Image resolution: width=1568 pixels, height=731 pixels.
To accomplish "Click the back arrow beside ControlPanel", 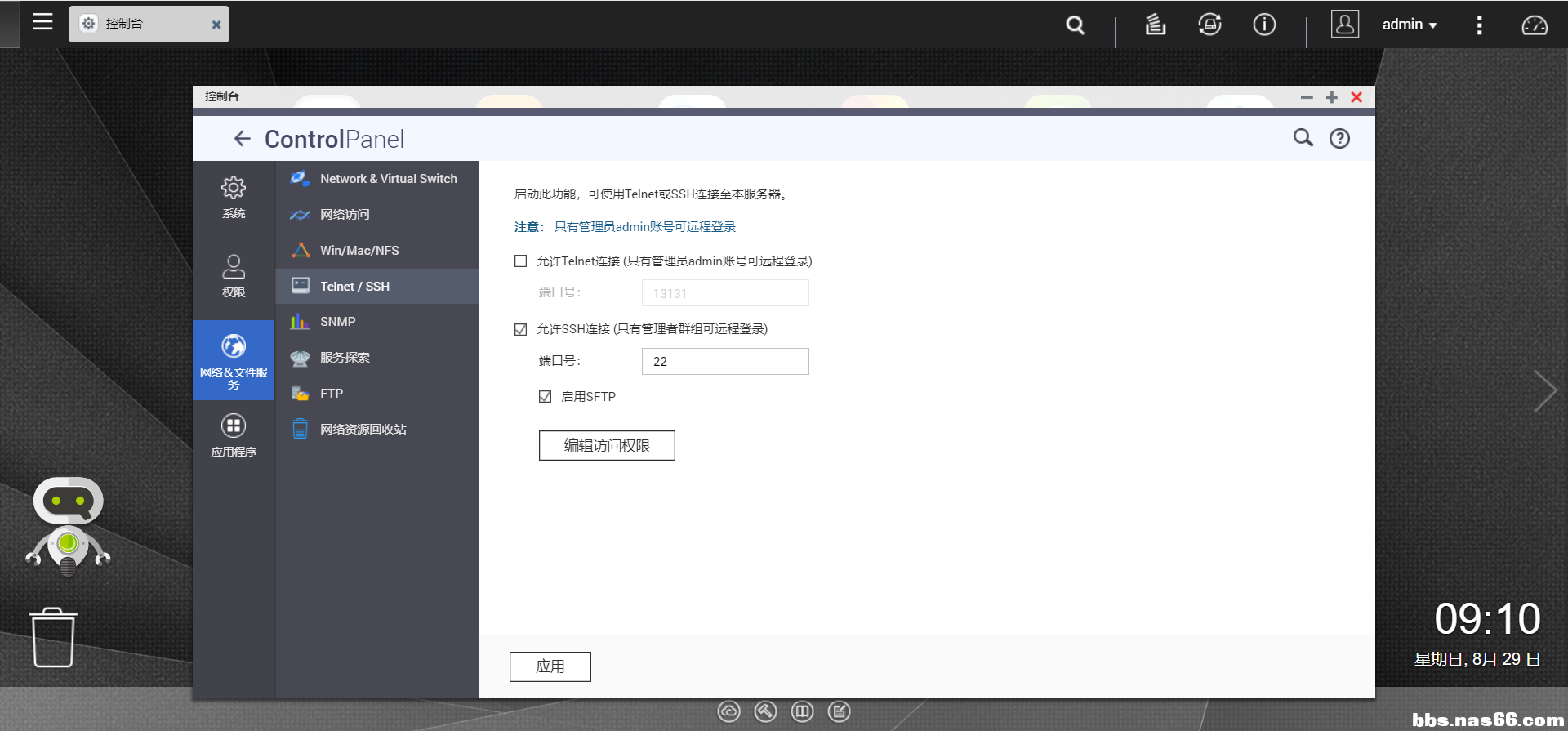I will pyautogui.click(x=242, y=139).
